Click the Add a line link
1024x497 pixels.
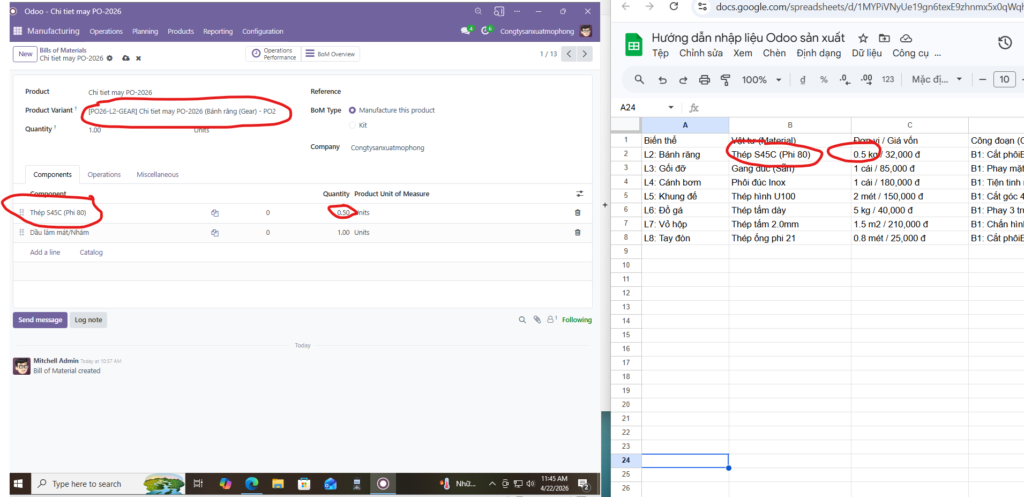click(x=45, y=252)
